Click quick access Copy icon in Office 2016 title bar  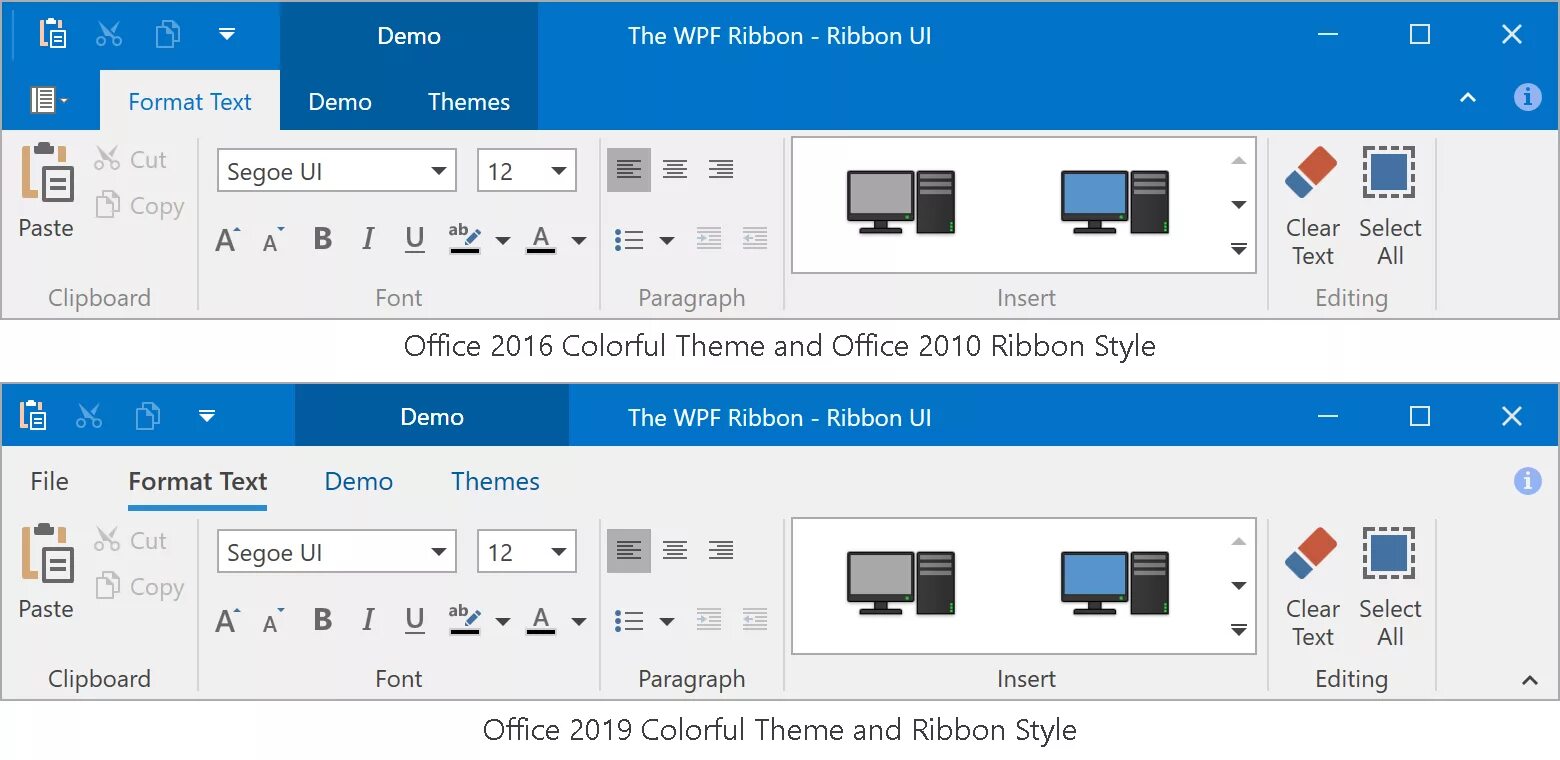[167, 35]
